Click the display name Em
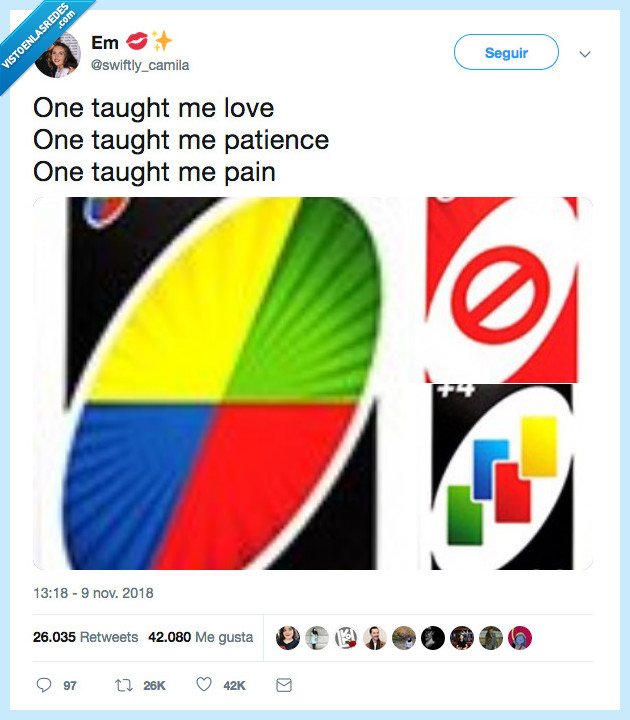Screen dimensions: 630x720 click(x=105, y=43)
